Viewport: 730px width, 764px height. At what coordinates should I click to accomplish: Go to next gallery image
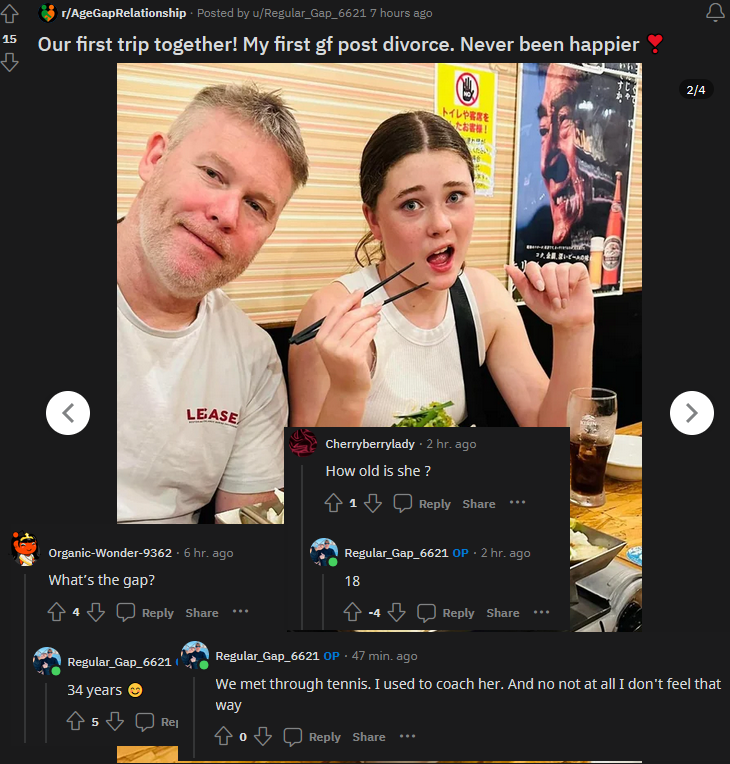click(692, 413)
